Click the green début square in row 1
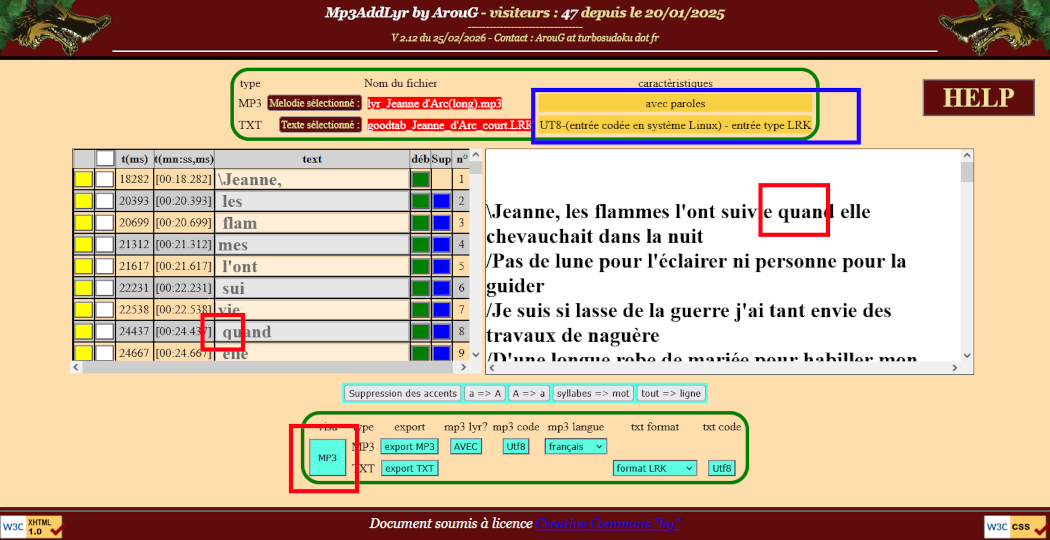 [420, 180]
